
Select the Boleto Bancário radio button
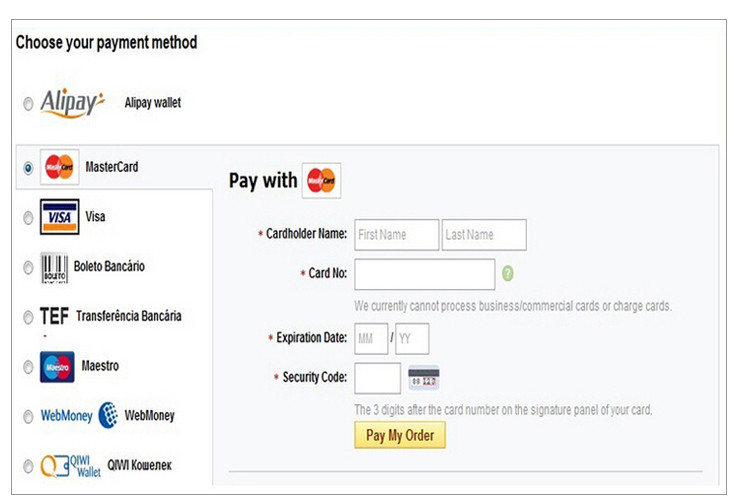pyautogui.click(x=28, y=268)
